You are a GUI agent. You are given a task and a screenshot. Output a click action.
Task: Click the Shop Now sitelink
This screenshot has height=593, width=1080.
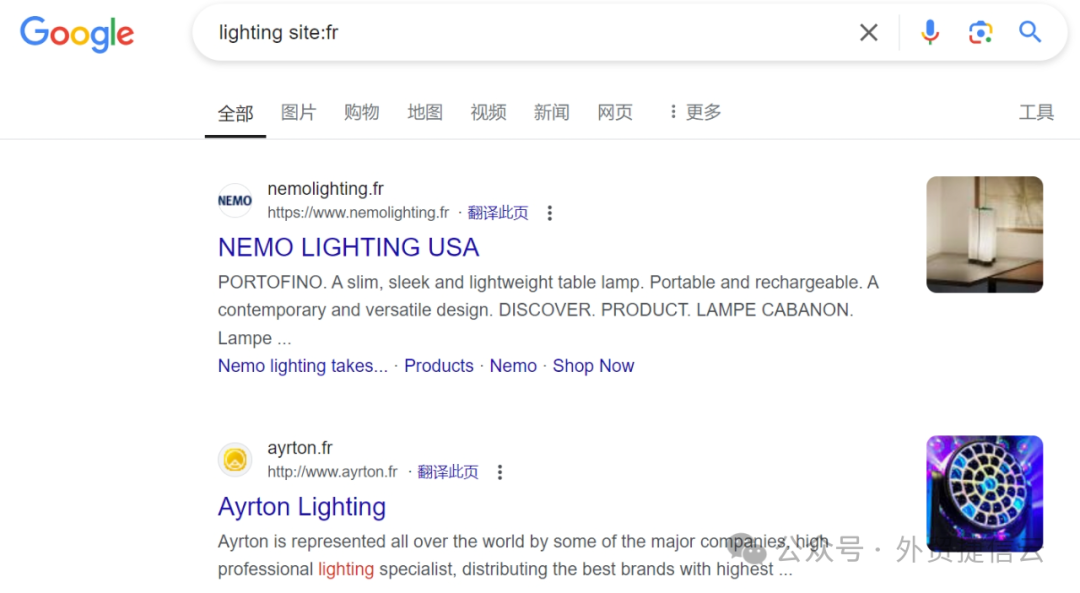(593, 366)
